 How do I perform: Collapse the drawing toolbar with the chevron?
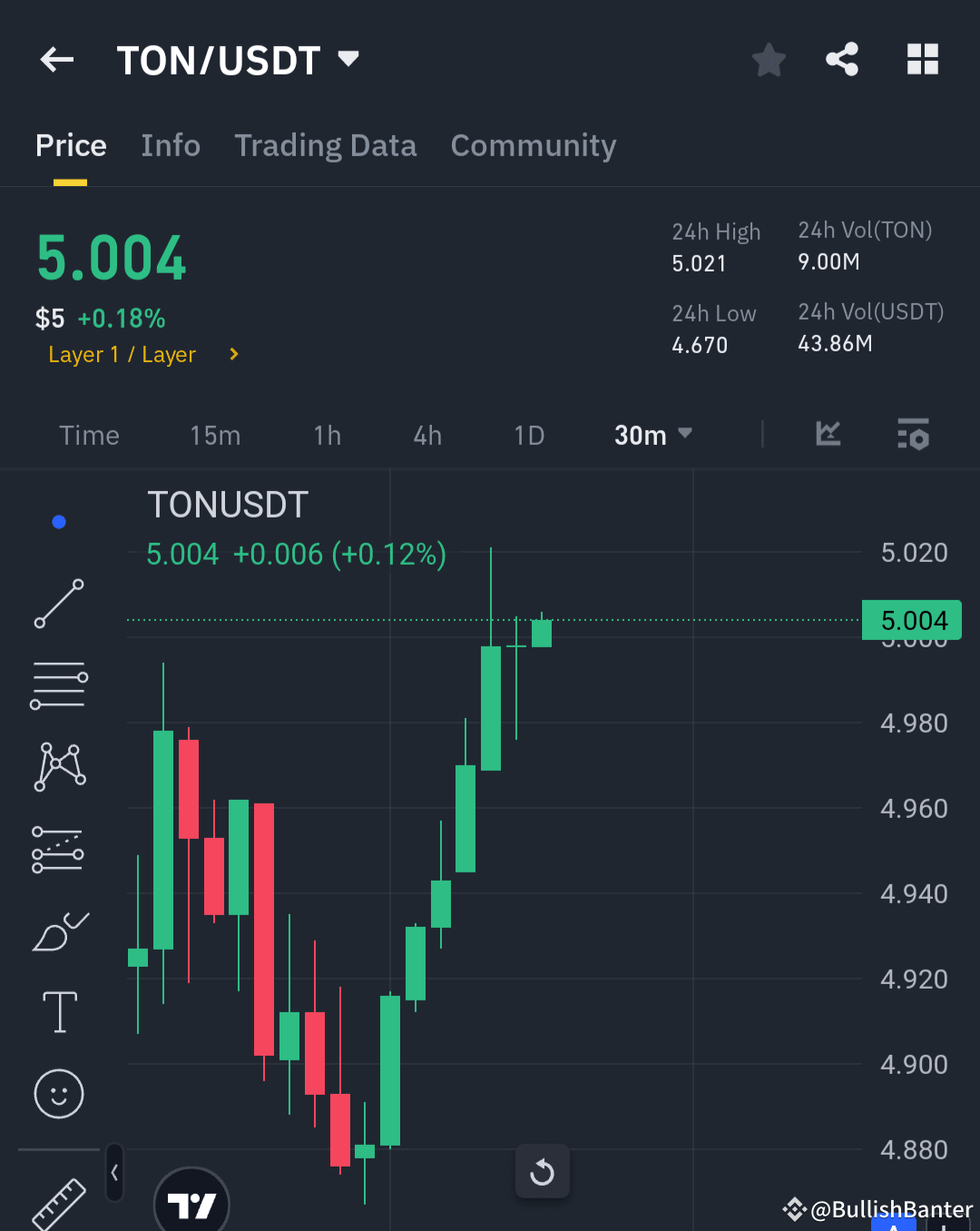[114, 1172]
